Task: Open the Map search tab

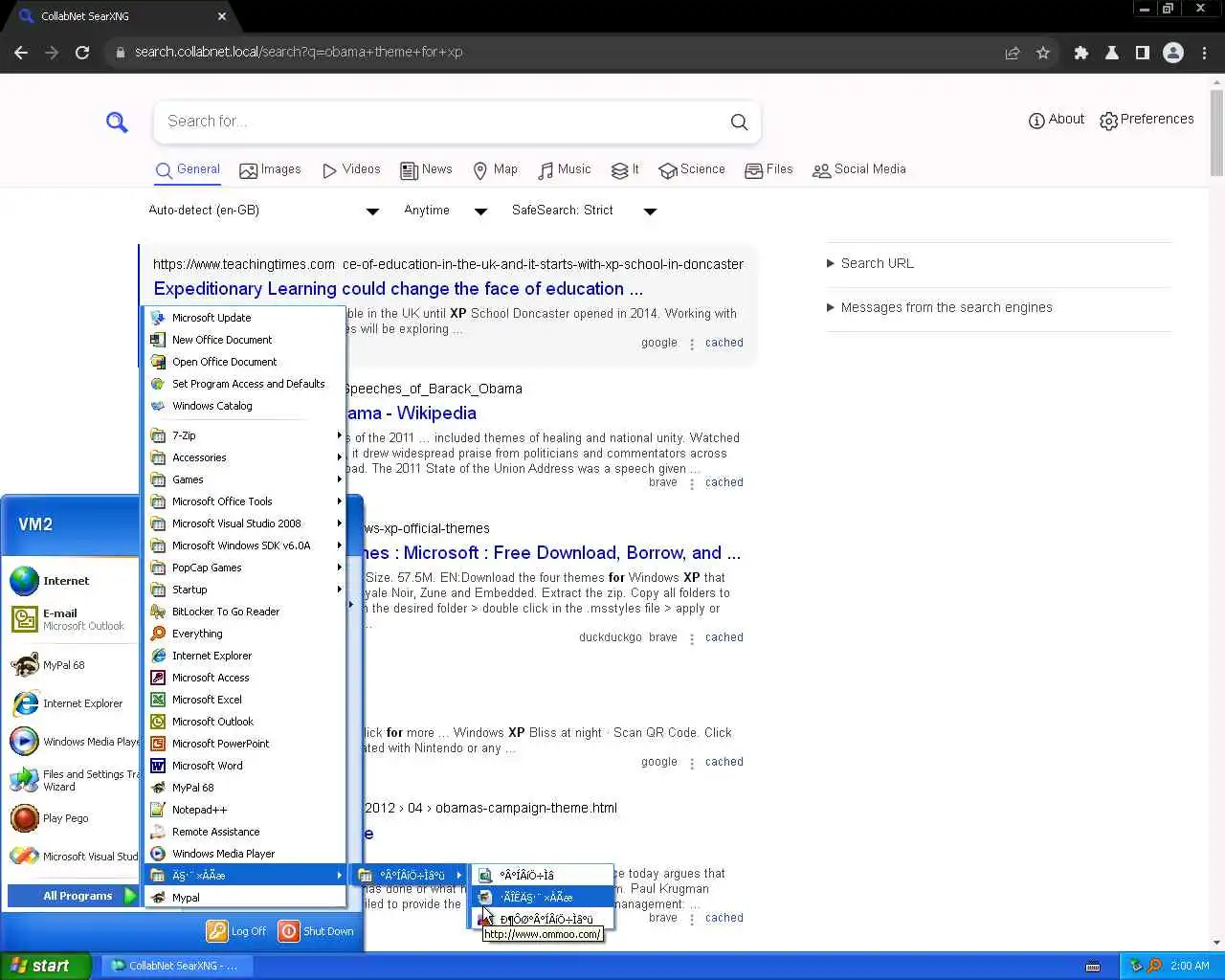Action: click(x=495, y=169)
